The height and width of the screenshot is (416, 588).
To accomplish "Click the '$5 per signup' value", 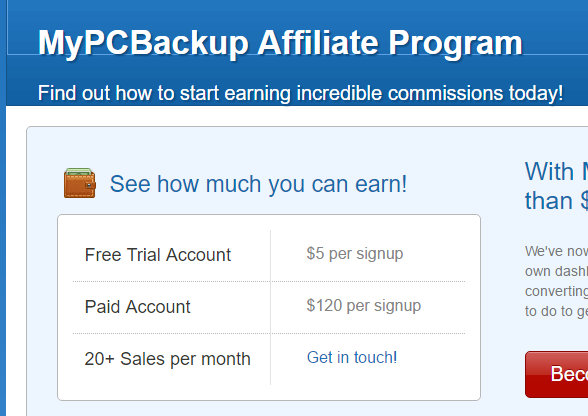I will [x=355, y=254].
